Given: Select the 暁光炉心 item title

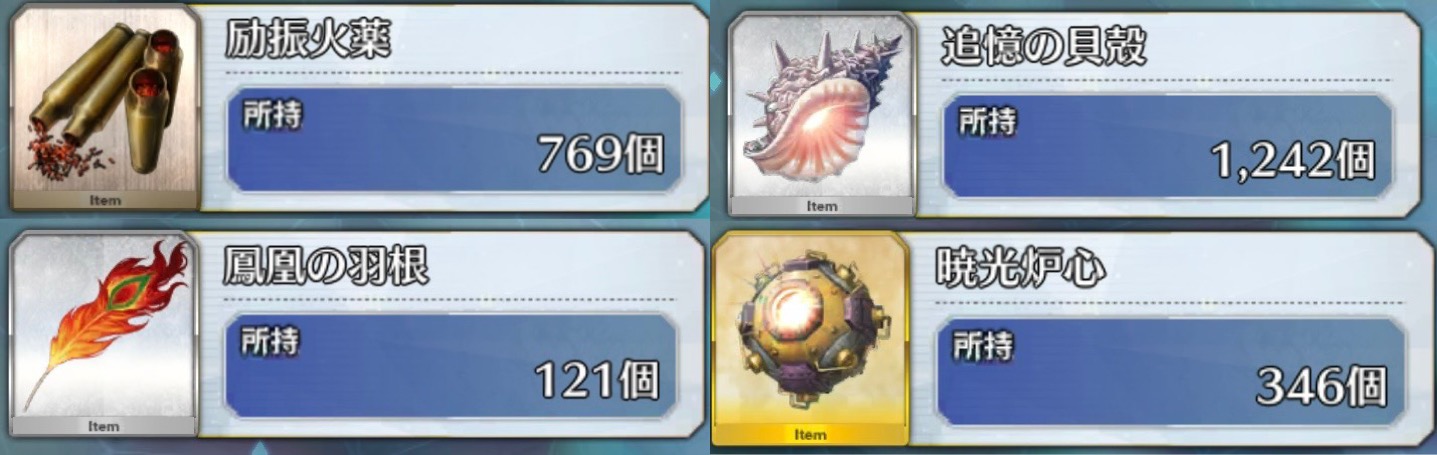Looking at the screenshot, I should coord(1020,269).
